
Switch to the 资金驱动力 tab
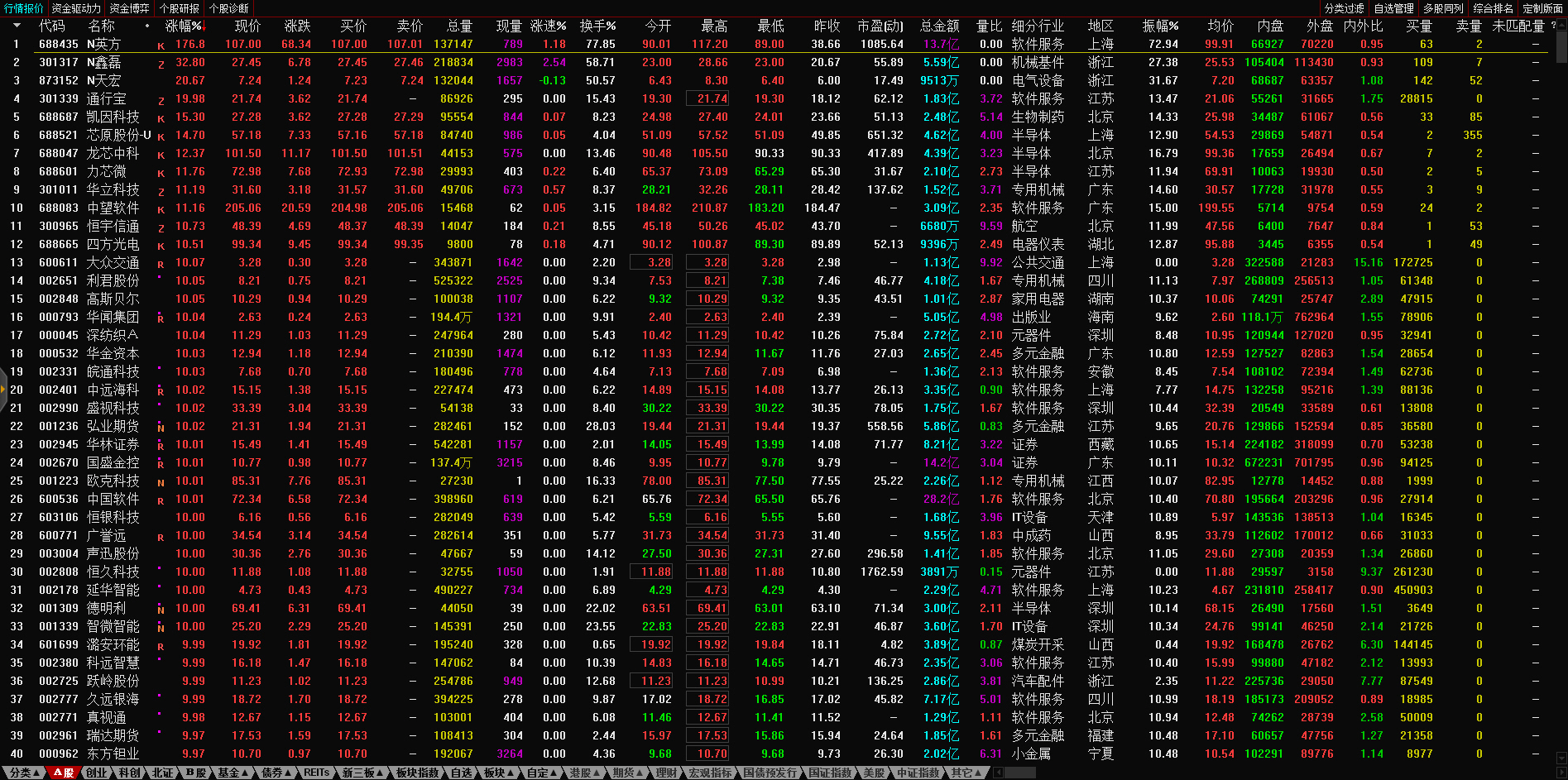pyautogui.click(x=76, y=8)
